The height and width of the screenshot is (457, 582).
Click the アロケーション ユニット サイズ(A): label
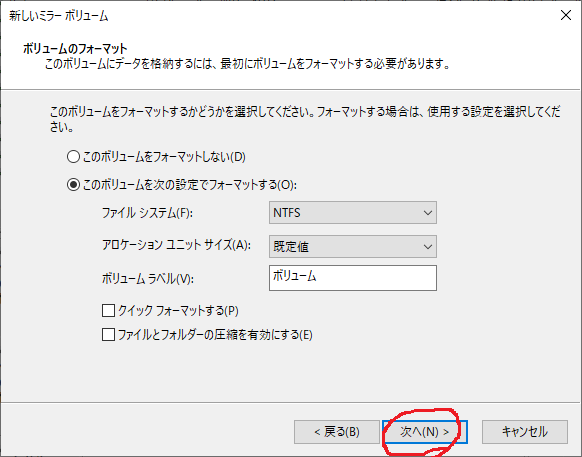pyautogui.click(x=176, y=245)
